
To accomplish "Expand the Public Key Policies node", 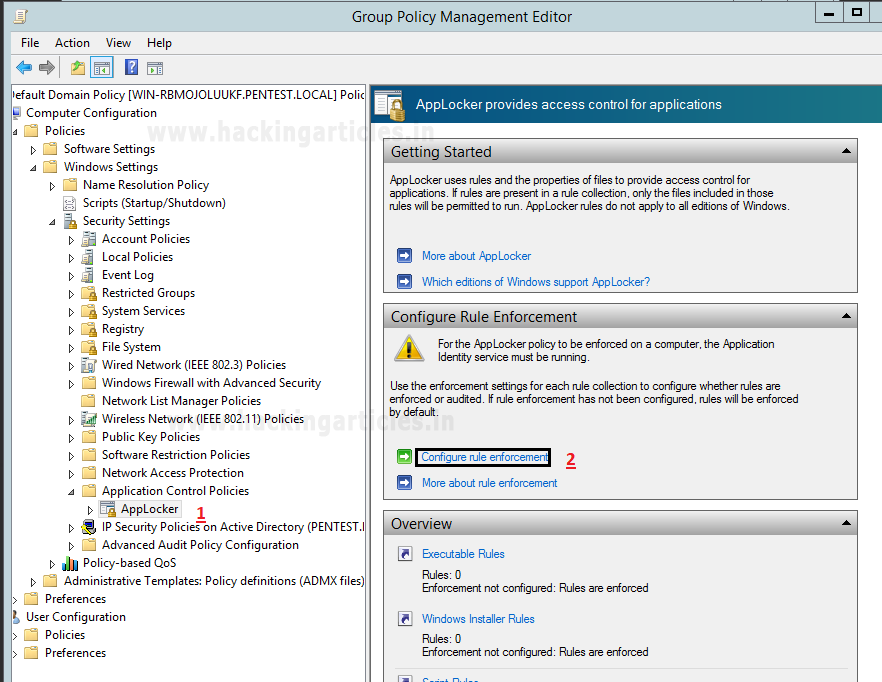I will point(71,438).
